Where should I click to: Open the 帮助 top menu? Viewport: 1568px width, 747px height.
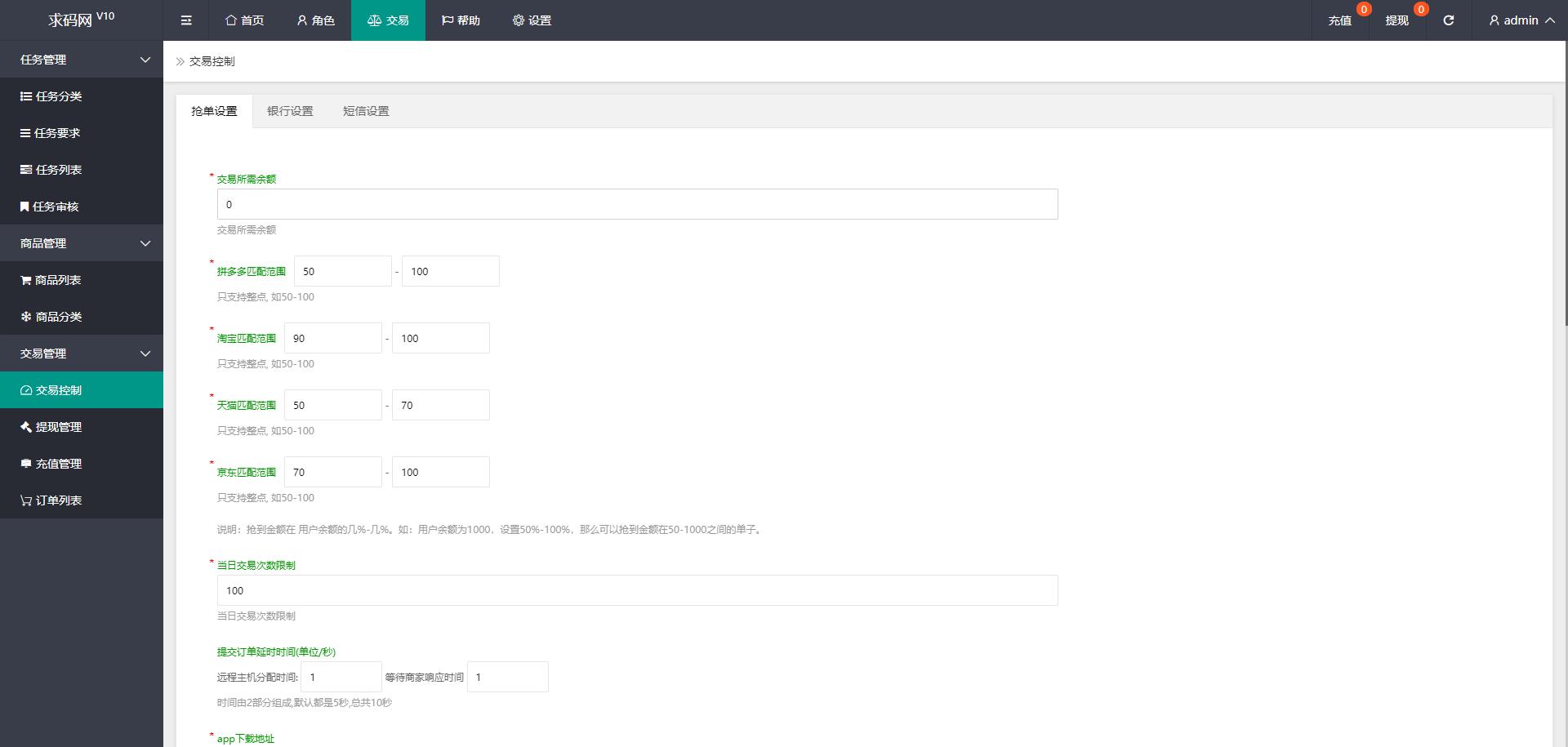(x=461, y=20)
